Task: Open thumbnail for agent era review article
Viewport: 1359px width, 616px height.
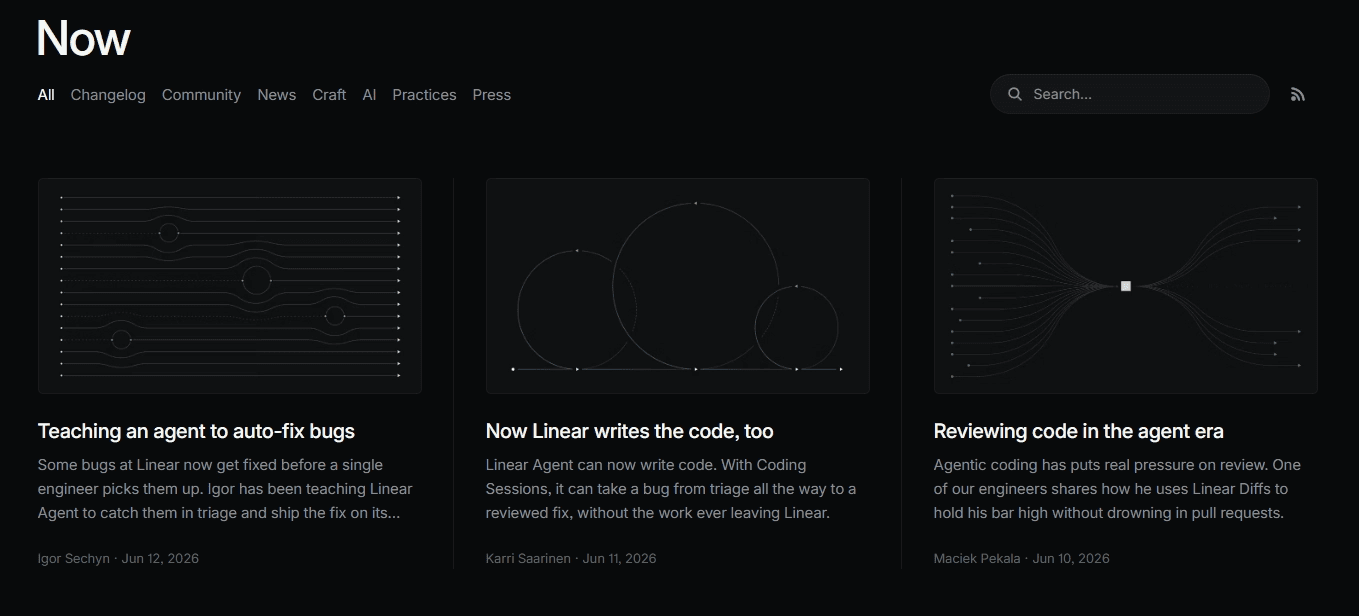Action: (1126, 286)
